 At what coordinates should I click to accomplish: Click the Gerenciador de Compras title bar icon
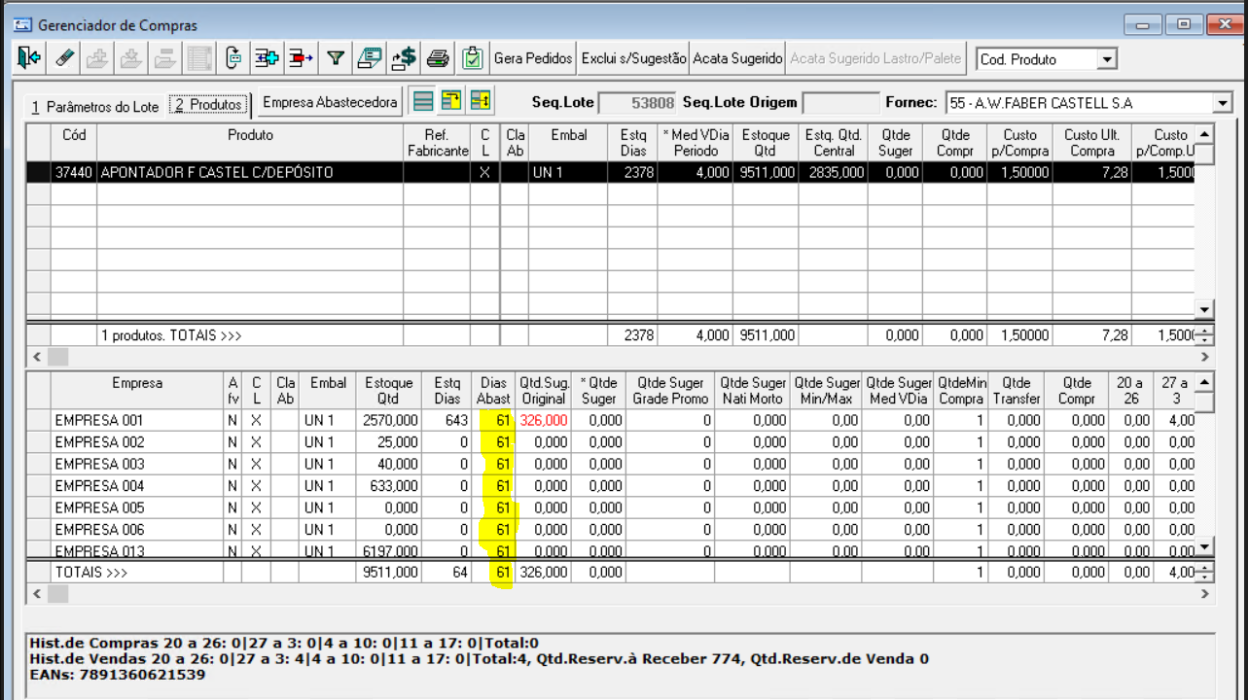tap(22, 25)
